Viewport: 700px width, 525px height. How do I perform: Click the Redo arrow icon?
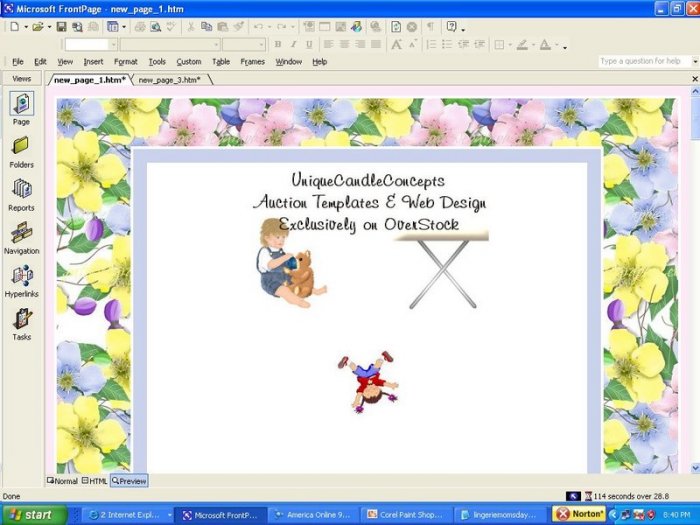point(281,27)
